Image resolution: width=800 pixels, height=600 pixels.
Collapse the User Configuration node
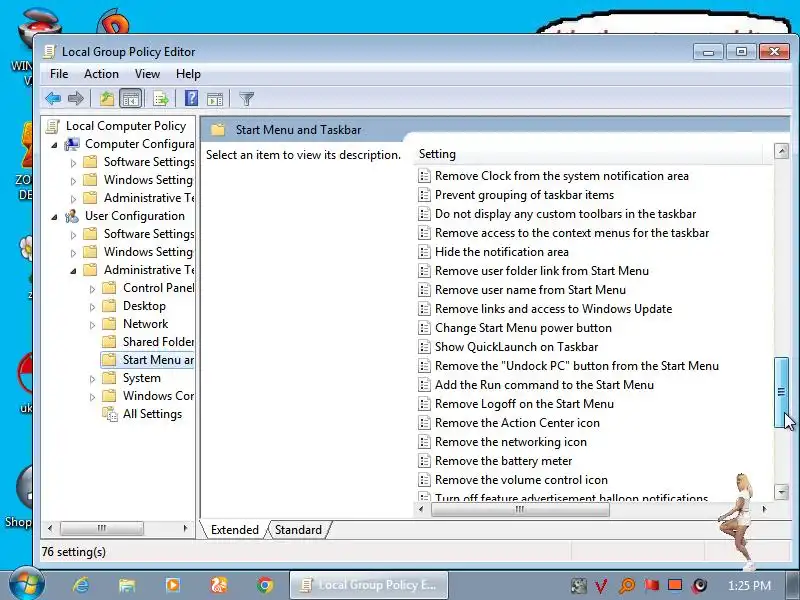point(55,217)
